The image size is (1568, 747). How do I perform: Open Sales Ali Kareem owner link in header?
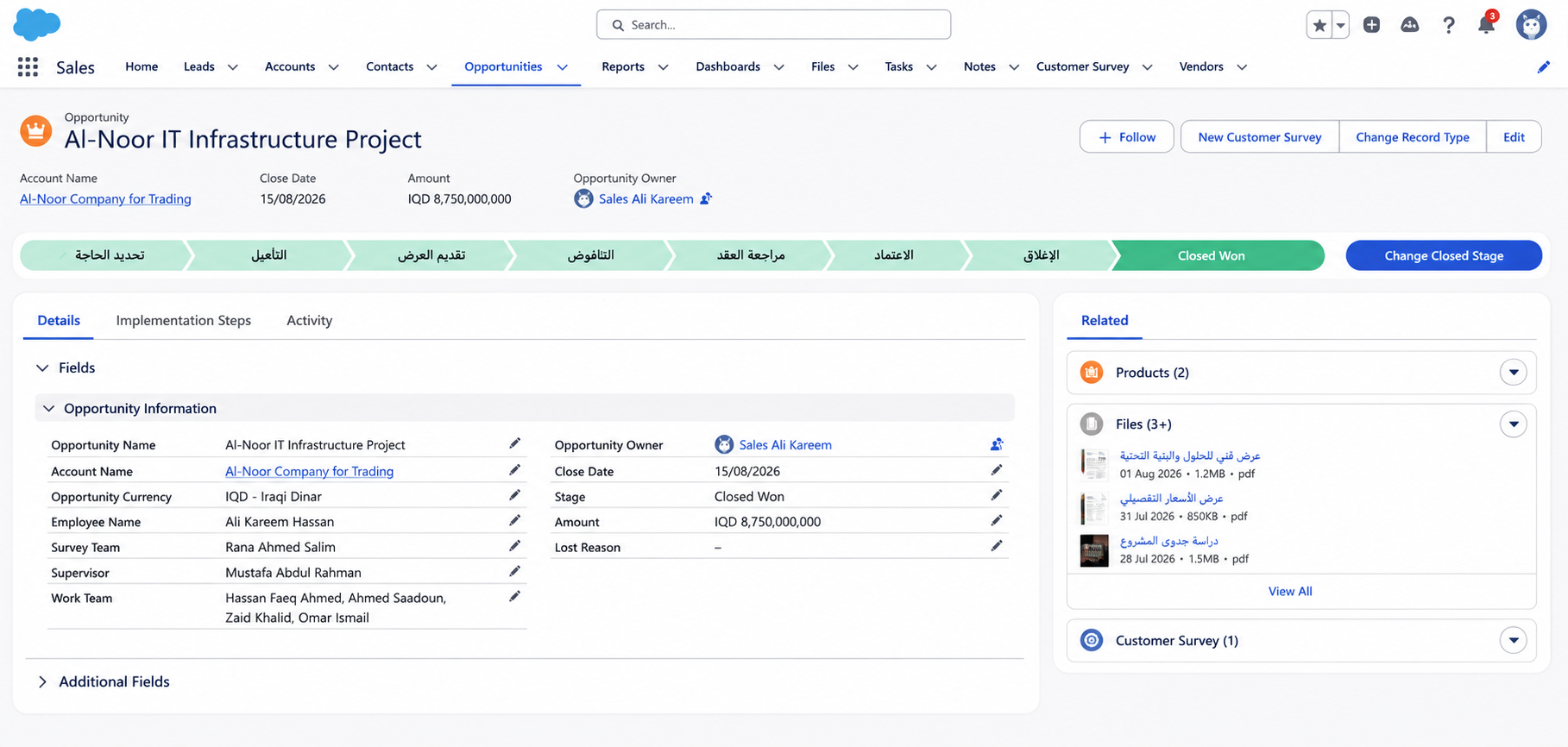click(645, 198)
